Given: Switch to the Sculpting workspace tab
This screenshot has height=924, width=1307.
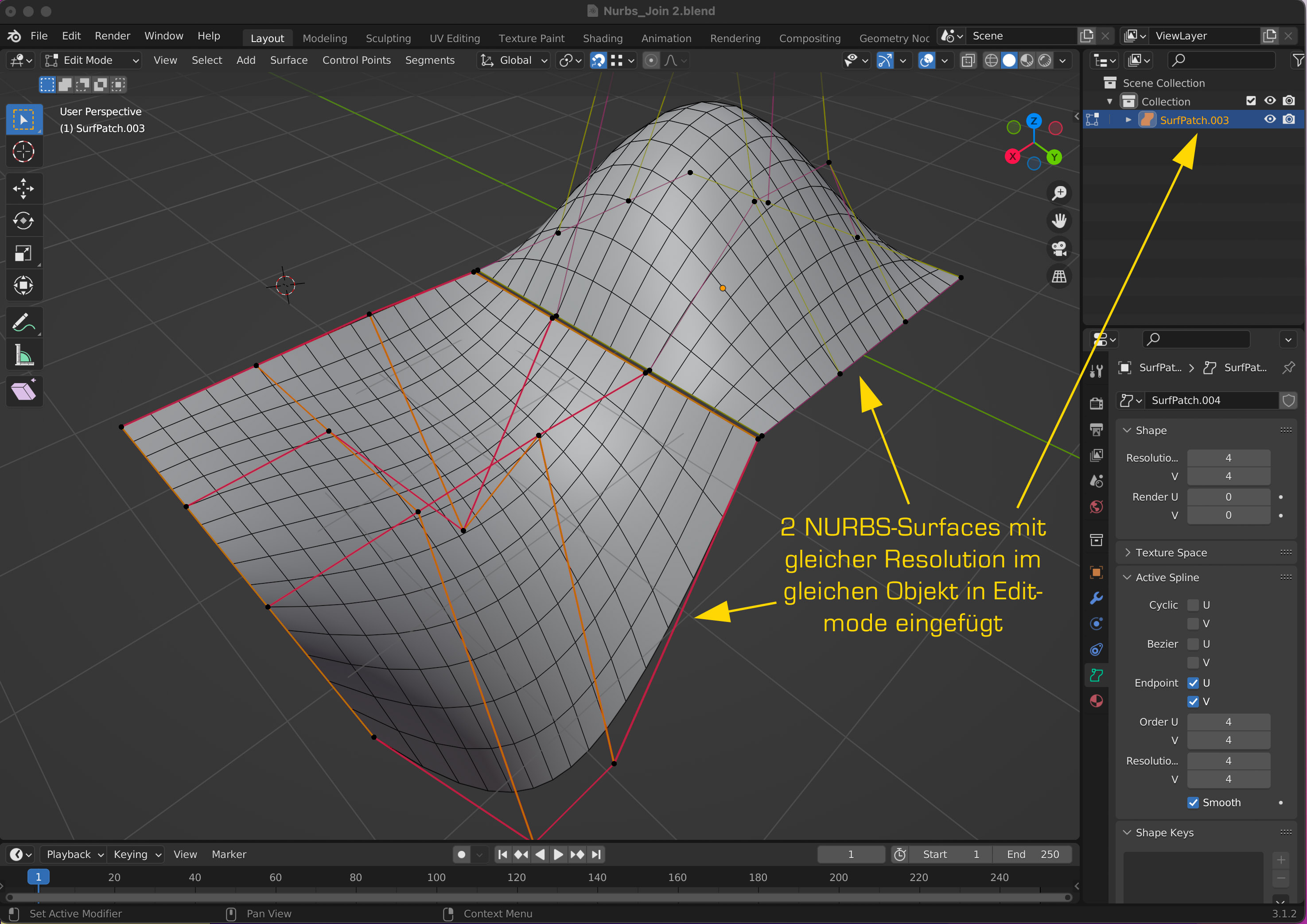Looking at the screenshot, I should point(388,38).
